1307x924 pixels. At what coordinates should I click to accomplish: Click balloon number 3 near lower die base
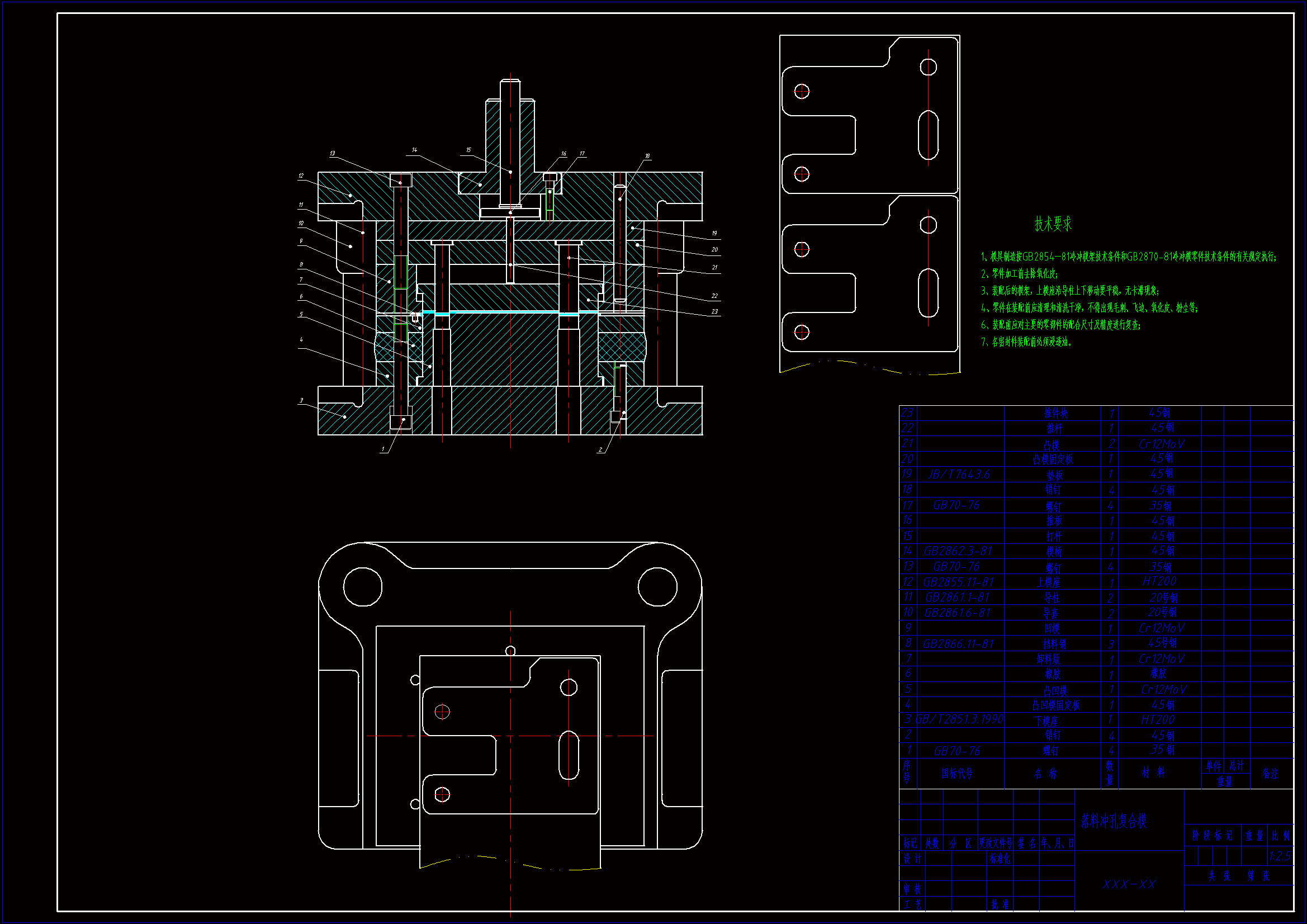point(301,400)
